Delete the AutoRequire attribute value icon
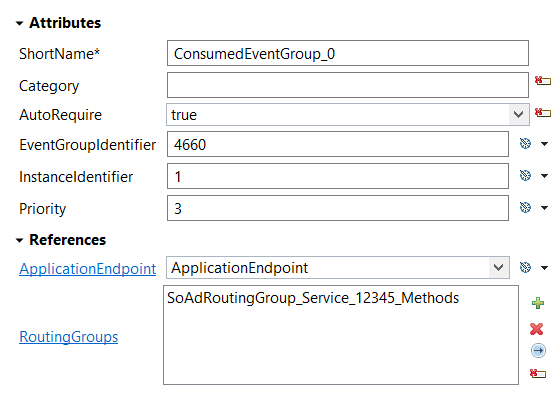This screenshot has height=399, width=560. click(542, 113)
